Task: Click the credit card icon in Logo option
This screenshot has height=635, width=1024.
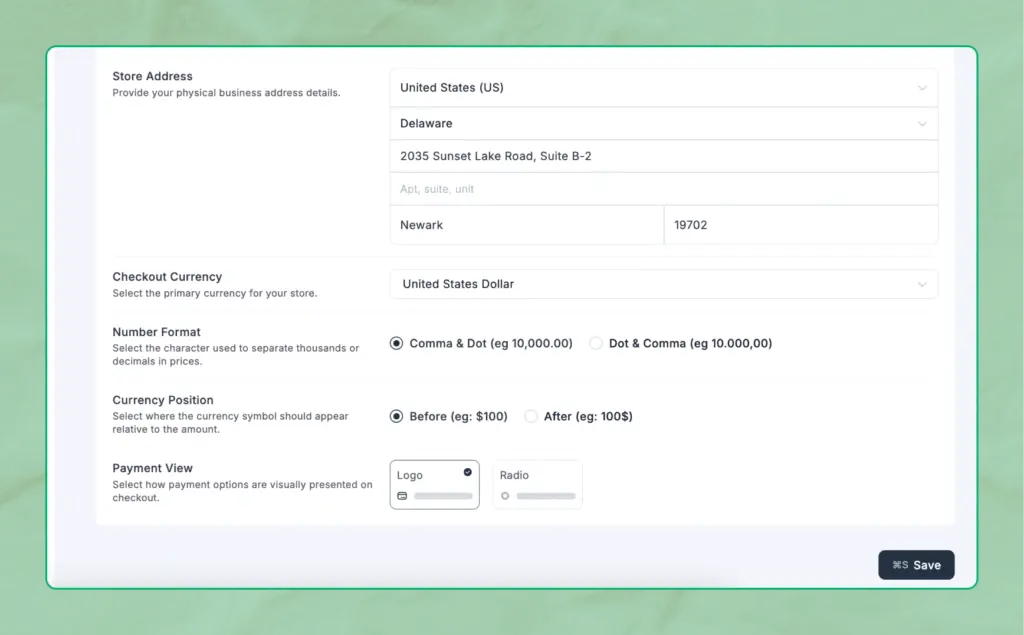Action: (402, 496)
